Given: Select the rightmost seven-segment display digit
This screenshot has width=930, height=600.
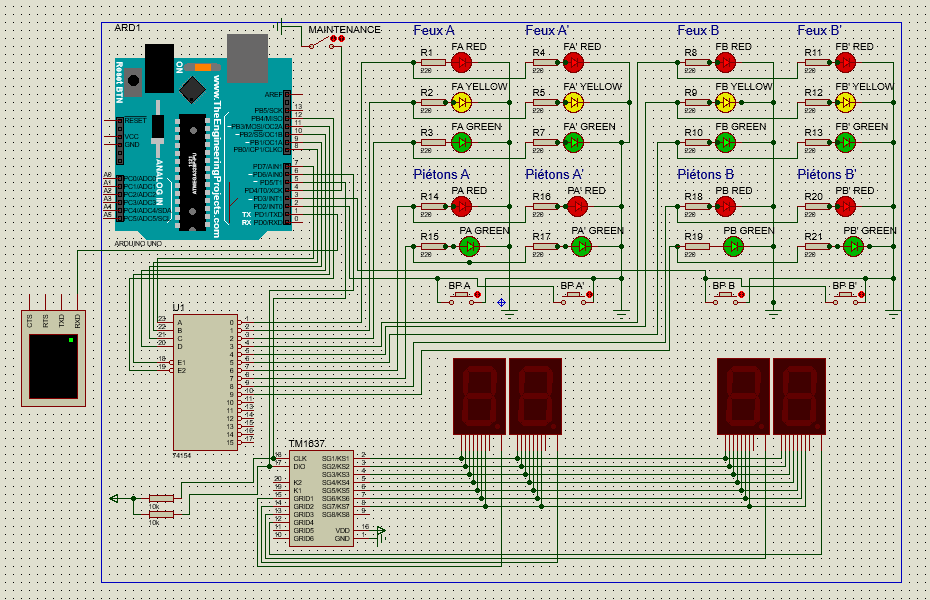Looking at the screenshot, I should pos(800,396).
